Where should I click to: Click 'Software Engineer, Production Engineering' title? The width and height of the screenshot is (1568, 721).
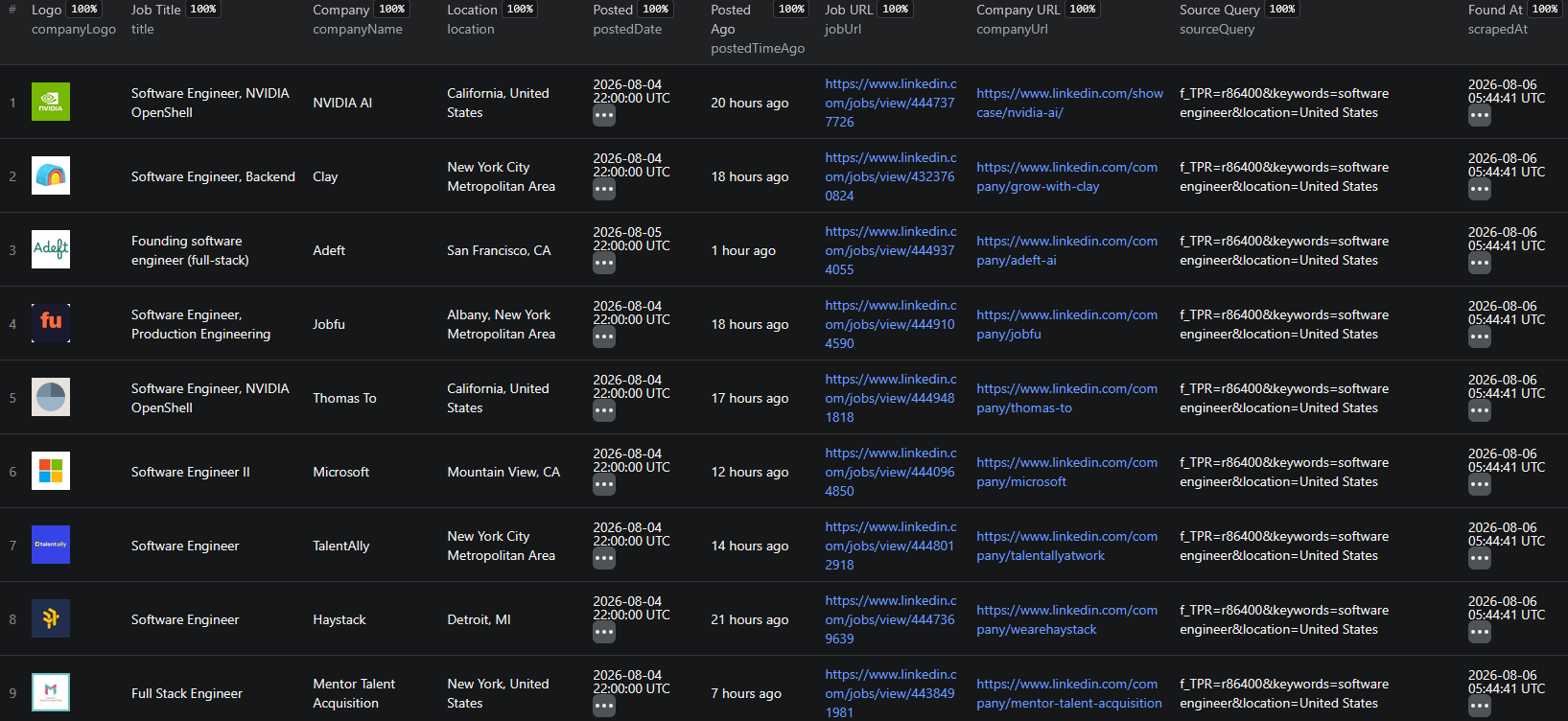point(200,324)
